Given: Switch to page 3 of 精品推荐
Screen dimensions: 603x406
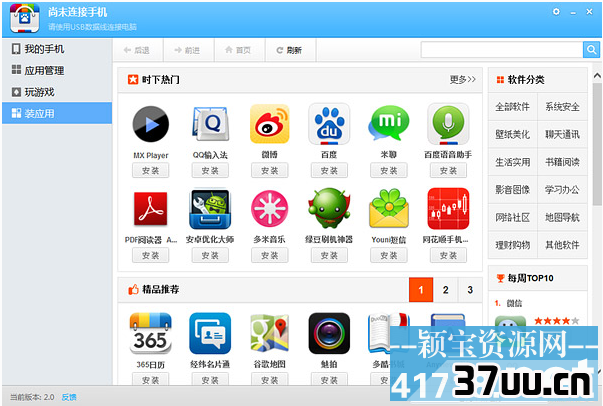Looking at the screenshot, I should [x=470, y=290].
